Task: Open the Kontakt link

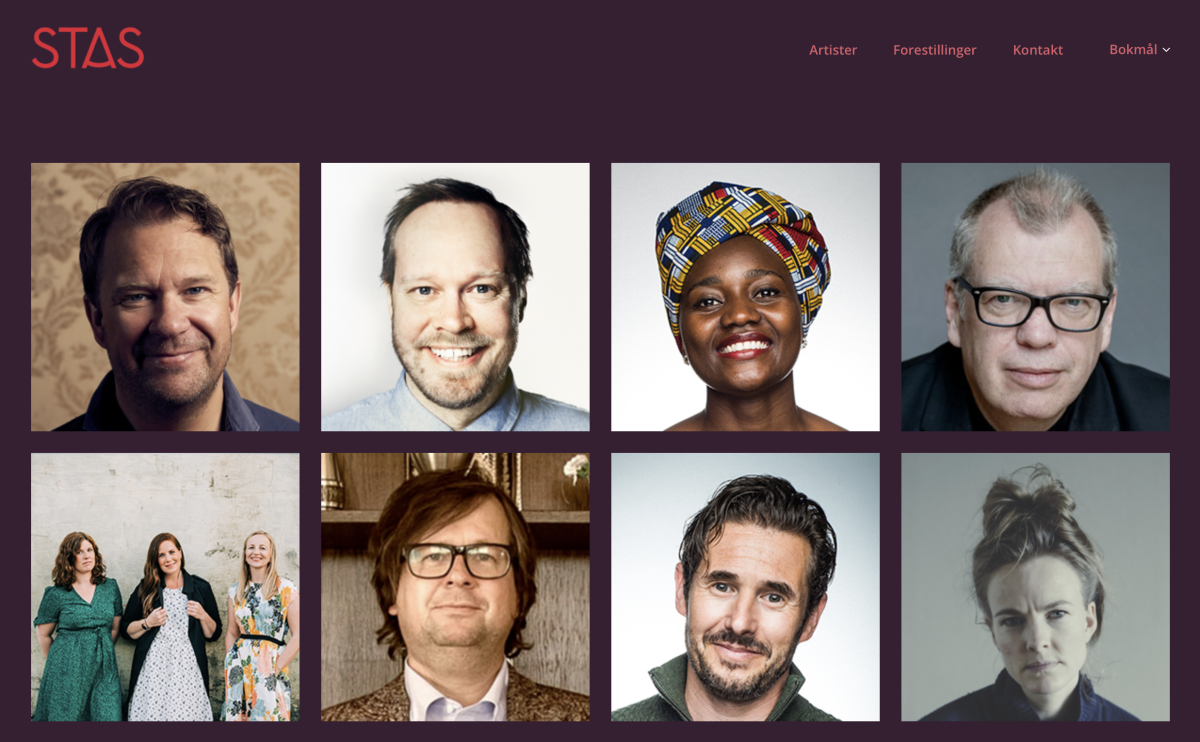Action: 1037,50
